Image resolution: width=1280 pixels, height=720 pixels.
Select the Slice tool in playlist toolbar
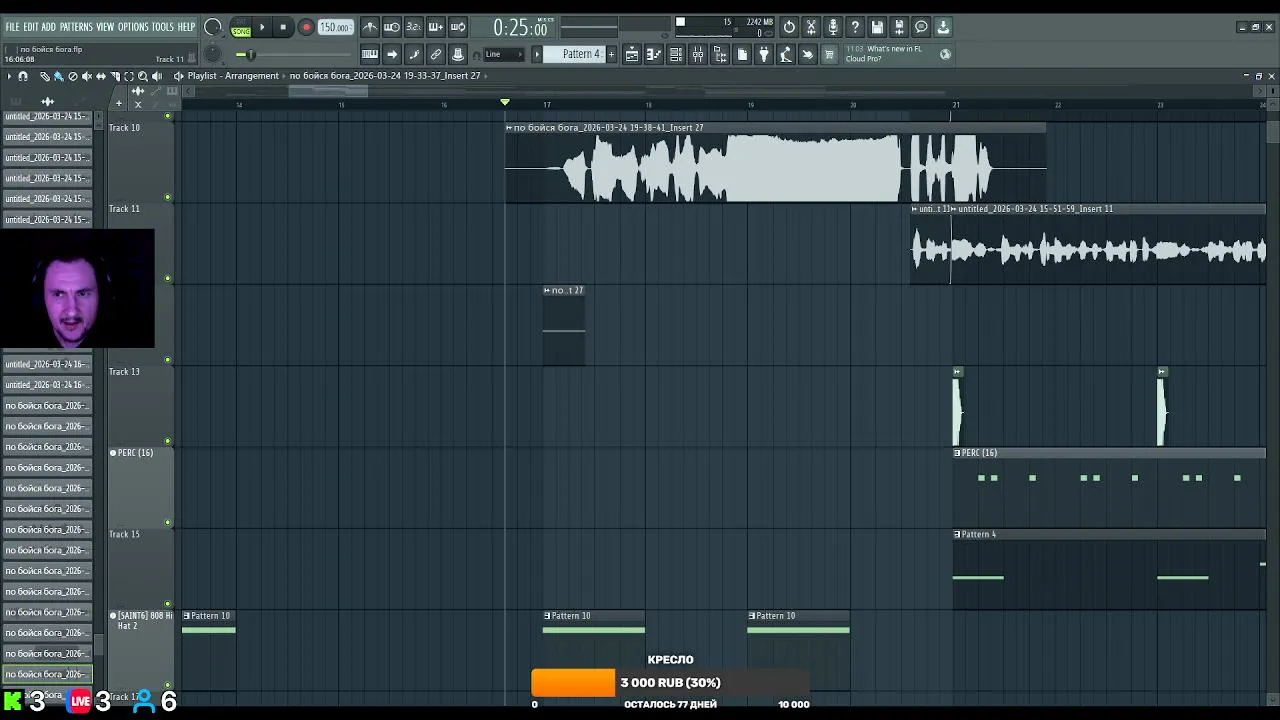[x=115, y=76]
